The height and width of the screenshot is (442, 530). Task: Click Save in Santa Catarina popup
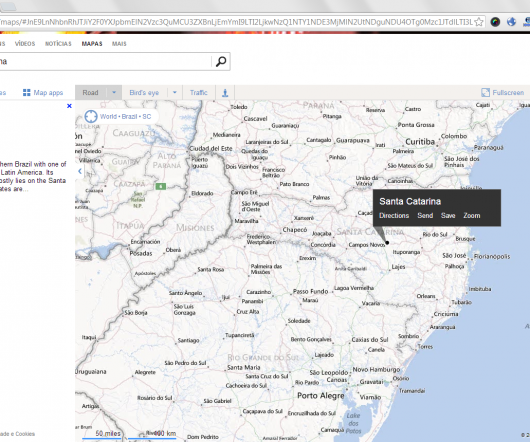[x=448, y=216]
